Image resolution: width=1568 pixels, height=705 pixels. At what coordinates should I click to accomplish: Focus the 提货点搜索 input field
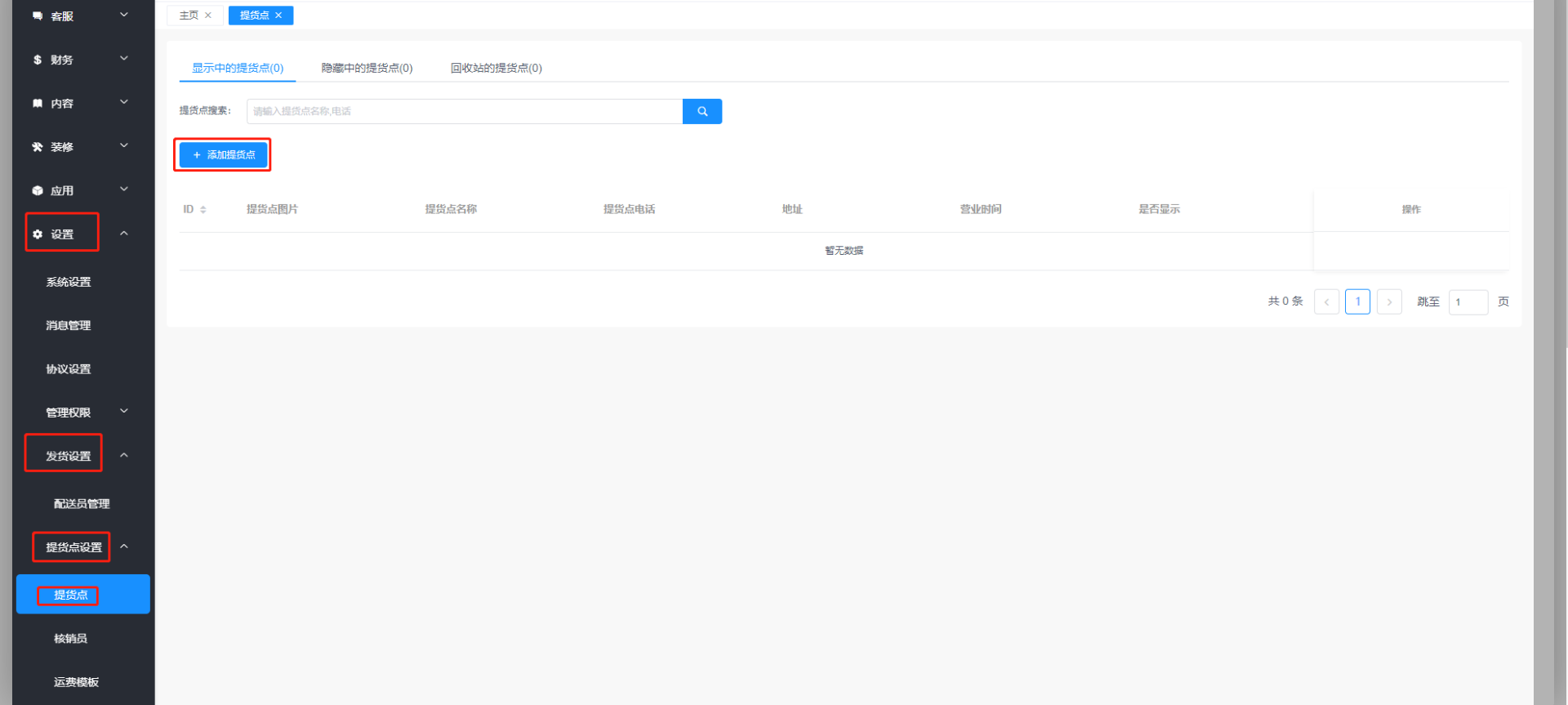(x=464, y=111)
